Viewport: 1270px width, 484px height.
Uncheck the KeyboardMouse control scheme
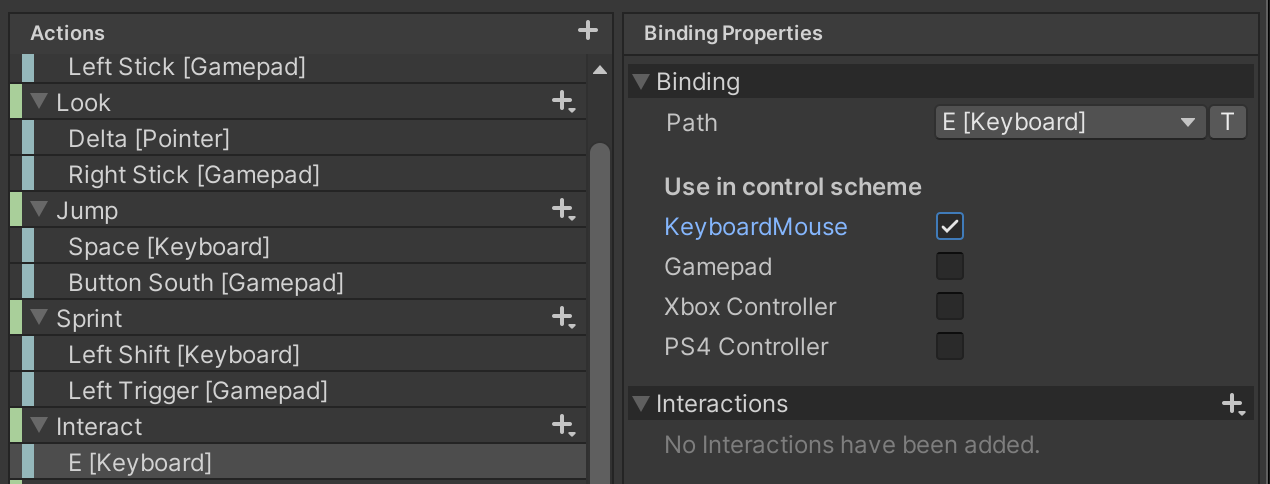[x=950, y=226]
